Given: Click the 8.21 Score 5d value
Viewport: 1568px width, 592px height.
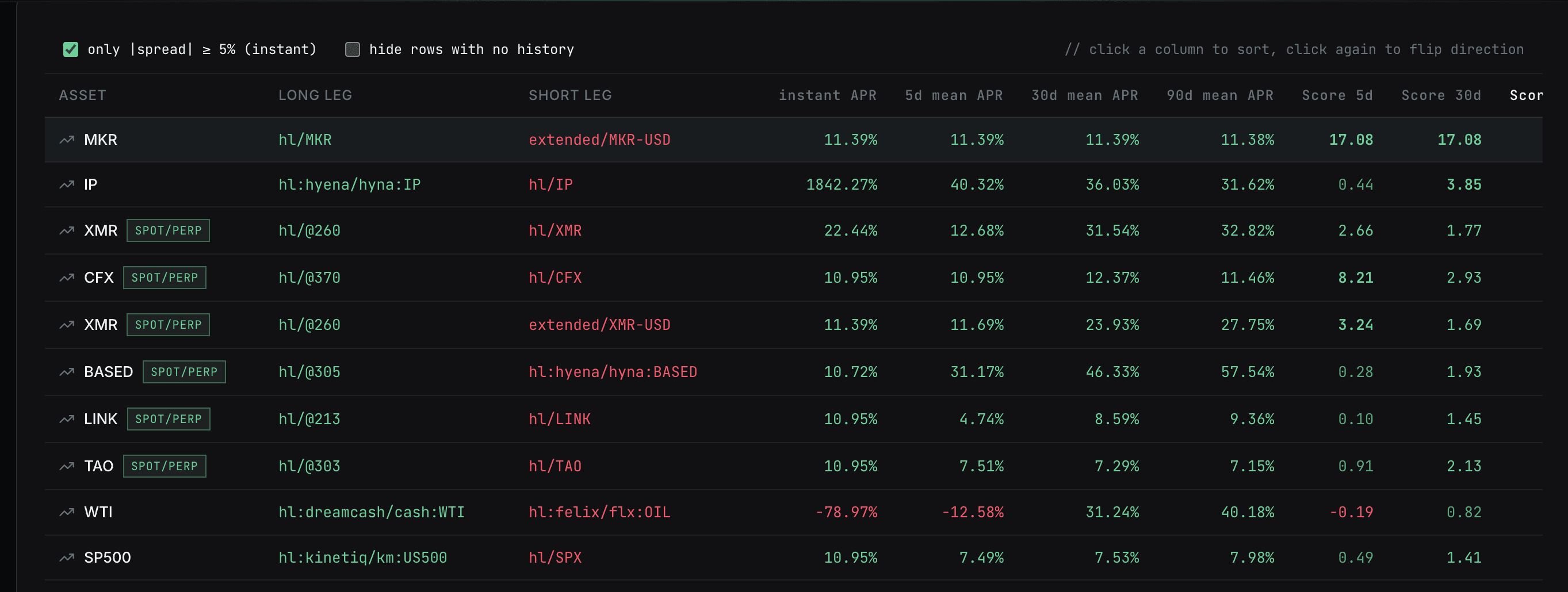Looking at the screenshot, I should [x=1356, y=278].
